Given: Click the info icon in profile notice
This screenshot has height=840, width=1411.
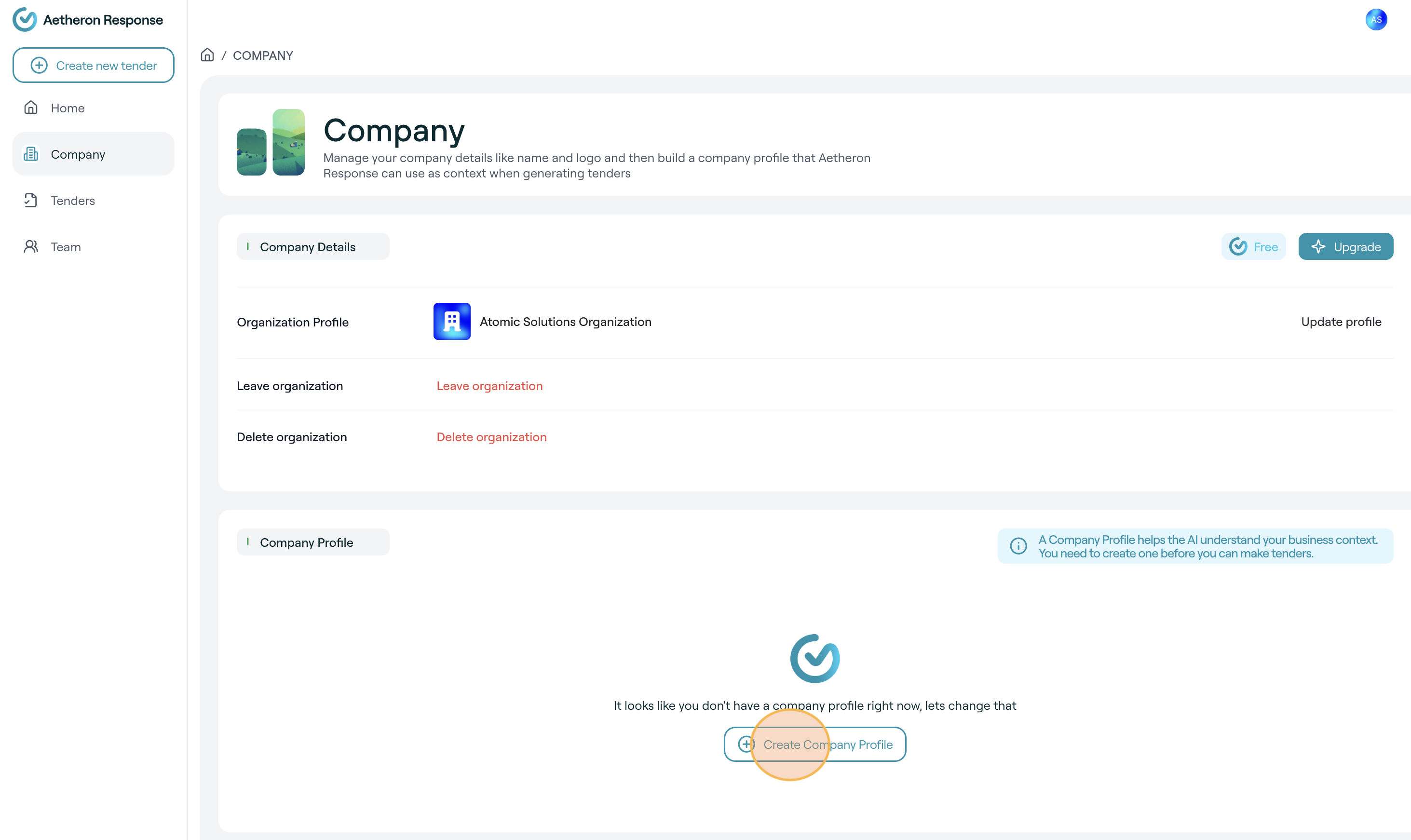Looking at the screenshot, I should (1018, 546).
